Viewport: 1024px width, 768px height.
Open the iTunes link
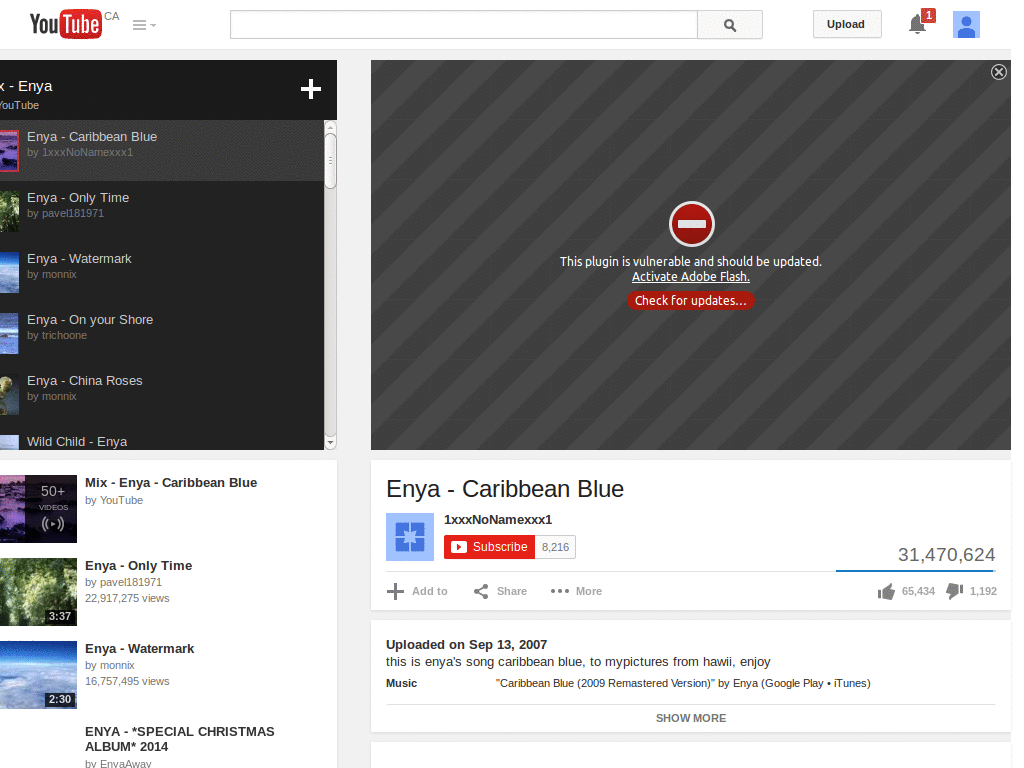[850, 683]
